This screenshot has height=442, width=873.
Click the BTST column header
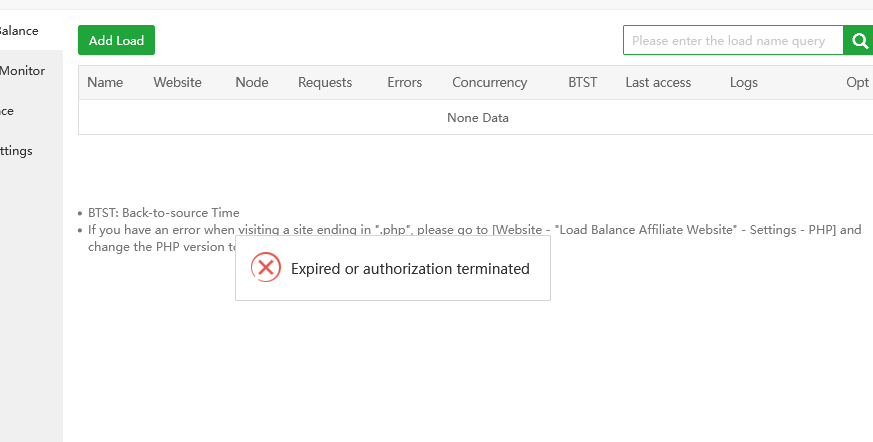582,83
